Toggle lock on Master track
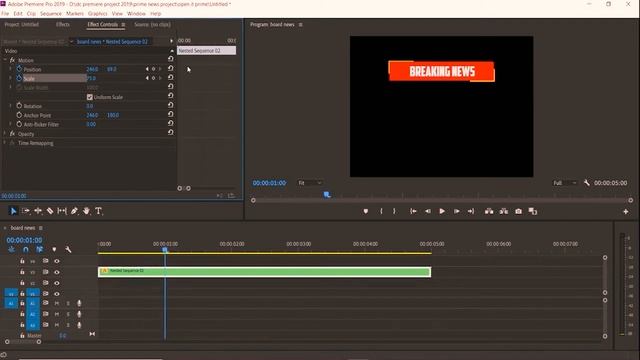Viewport: 640px width, 360px height. coord(22,336)
